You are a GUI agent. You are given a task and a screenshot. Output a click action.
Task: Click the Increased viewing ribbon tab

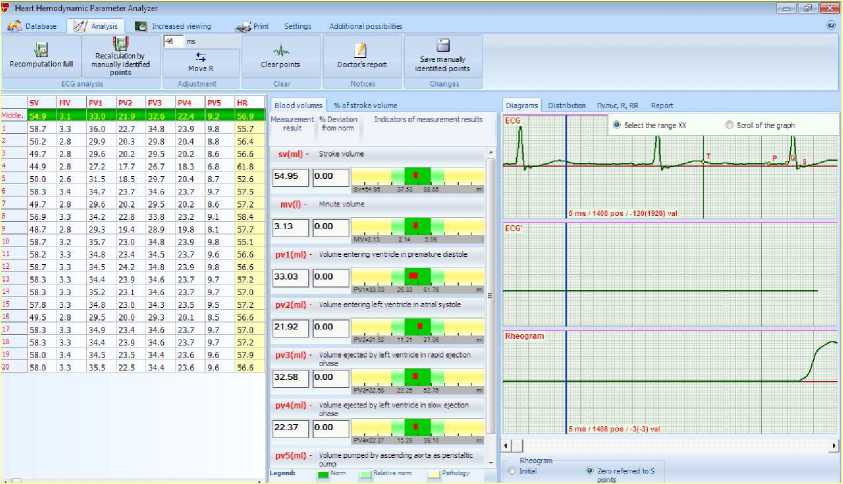tap(175, 26)
